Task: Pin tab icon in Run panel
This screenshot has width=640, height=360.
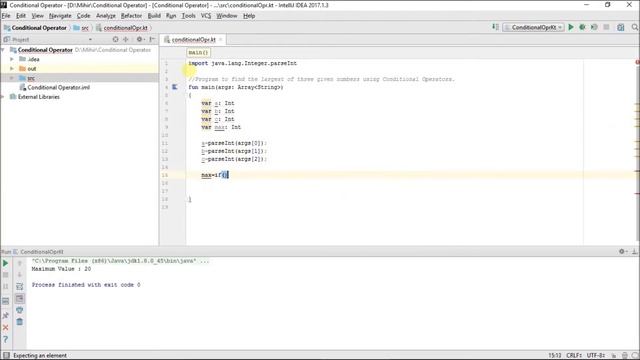Action: click(5, 315)
